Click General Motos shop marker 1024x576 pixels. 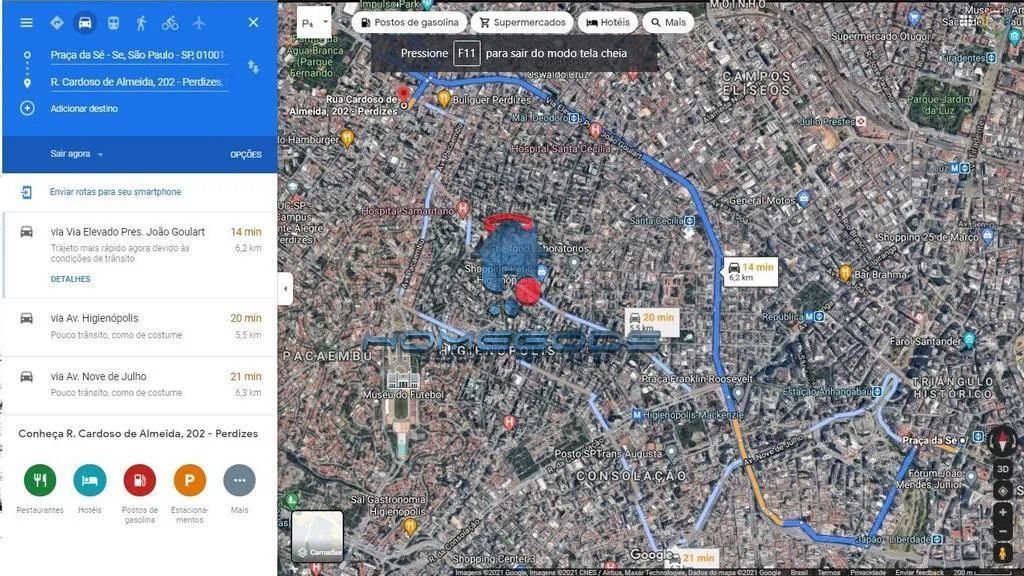click(x=804, y=198)
